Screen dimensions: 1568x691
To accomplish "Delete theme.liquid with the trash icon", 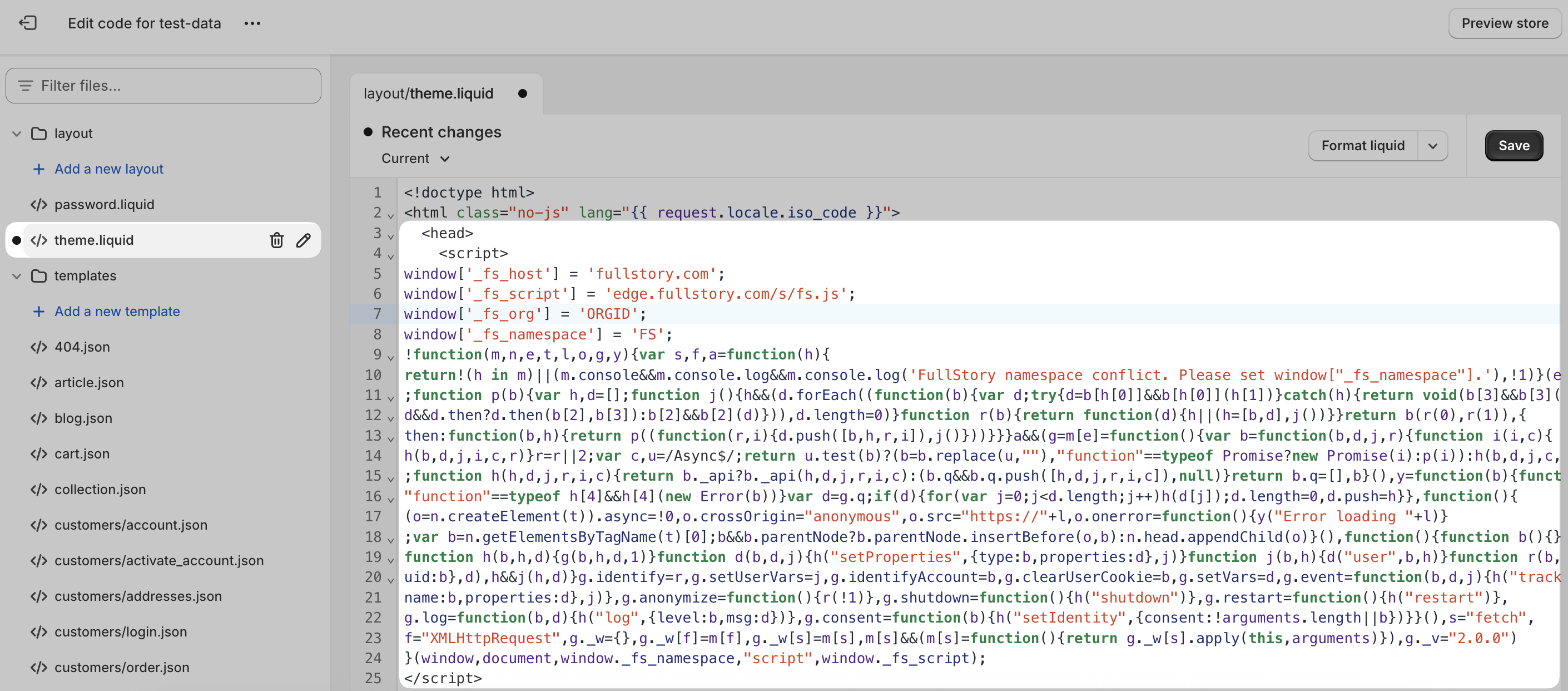I will pos(277,240).
